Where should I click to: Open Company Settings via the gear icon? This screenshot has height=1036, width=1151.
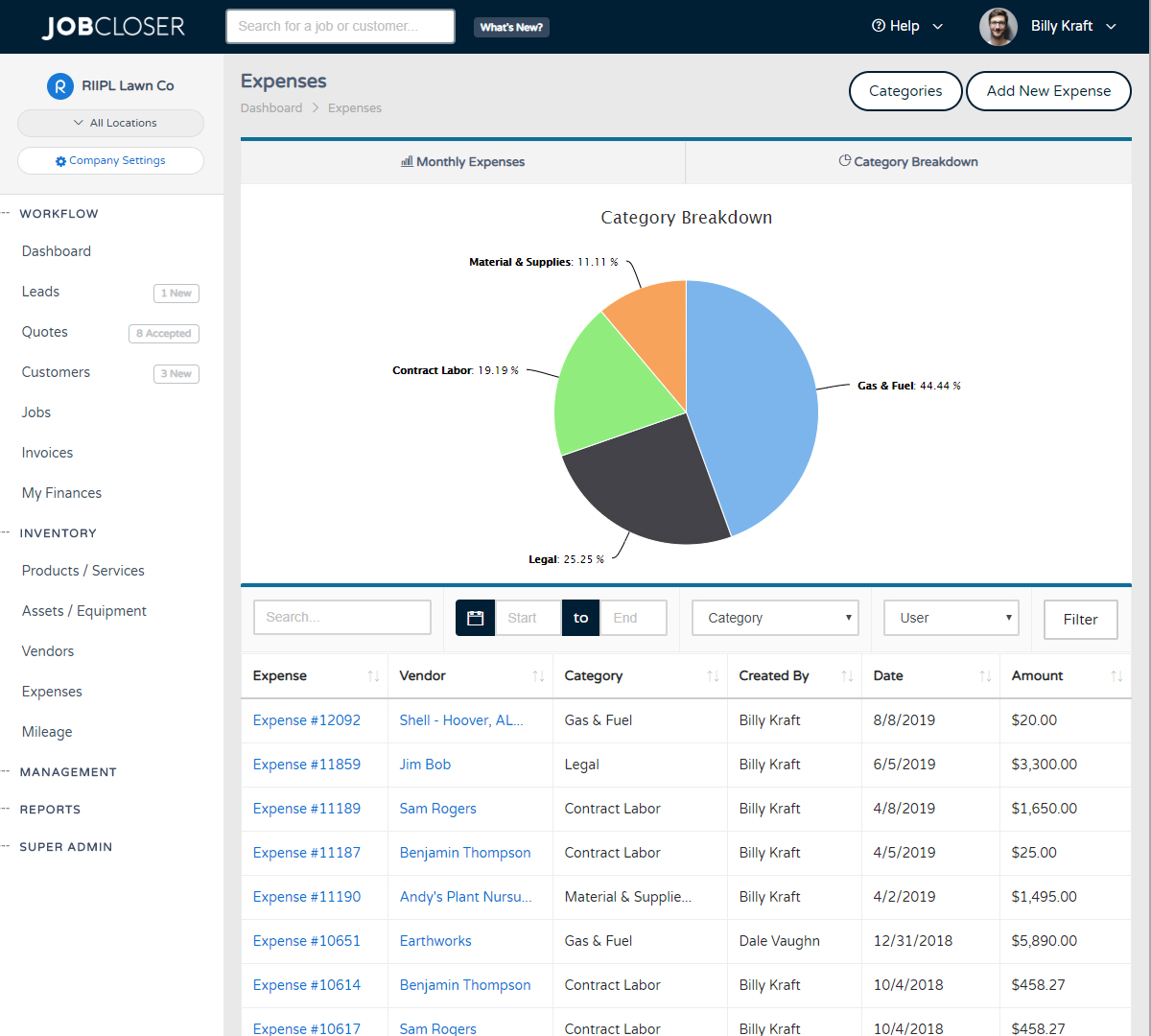(59, 160)
